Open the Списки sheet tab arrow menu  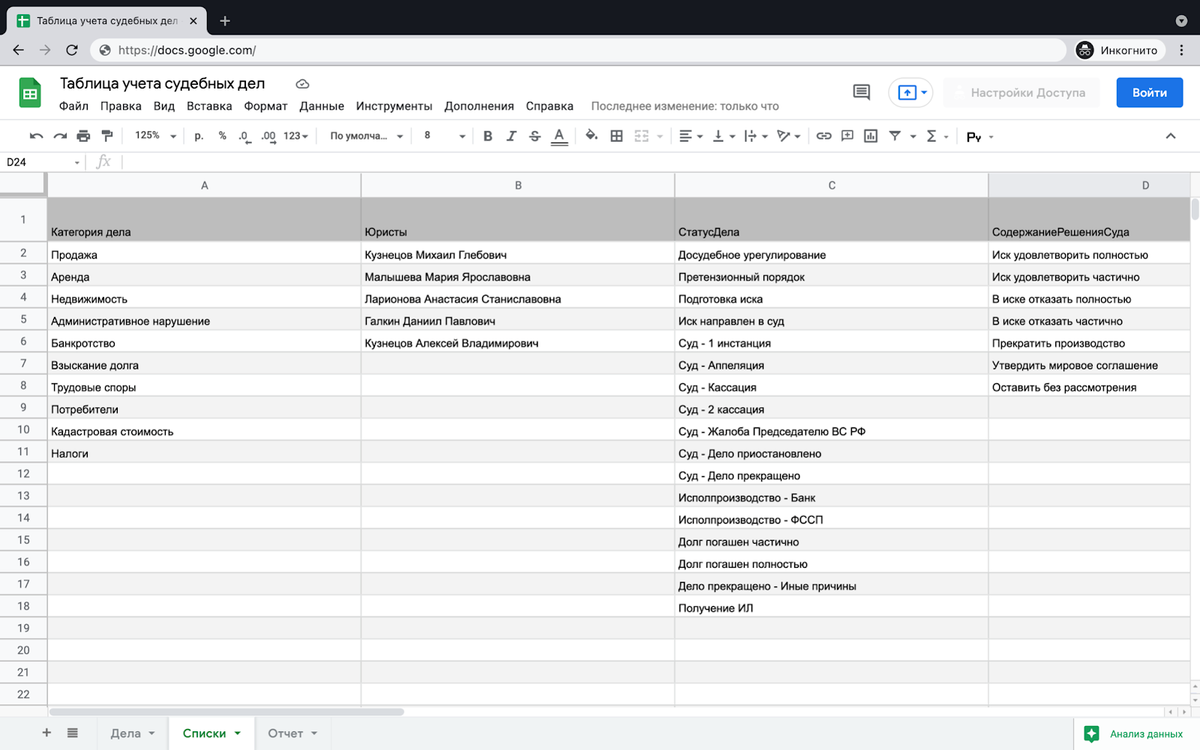(238, 734)
